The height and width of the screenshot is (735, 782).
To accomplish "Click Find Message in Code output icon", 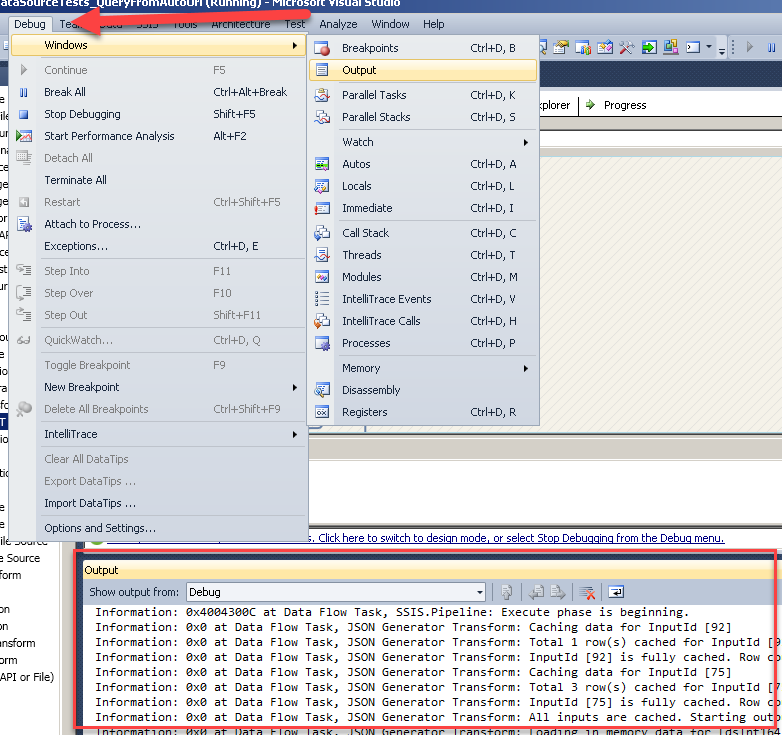I will (506, 592).
